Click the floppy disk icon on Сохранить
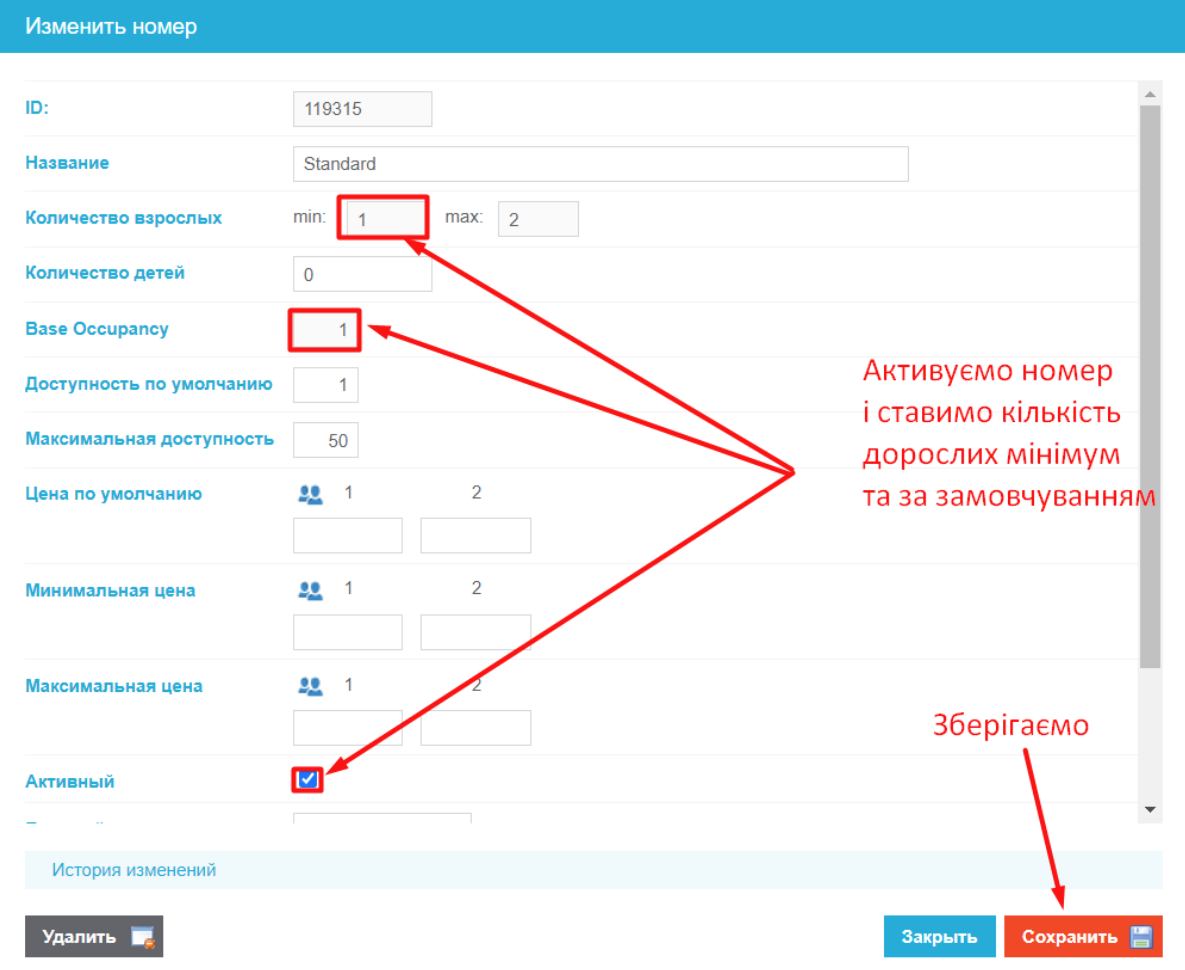The width and height of the screenshot is (1185, 970). tap(1141, 937)
